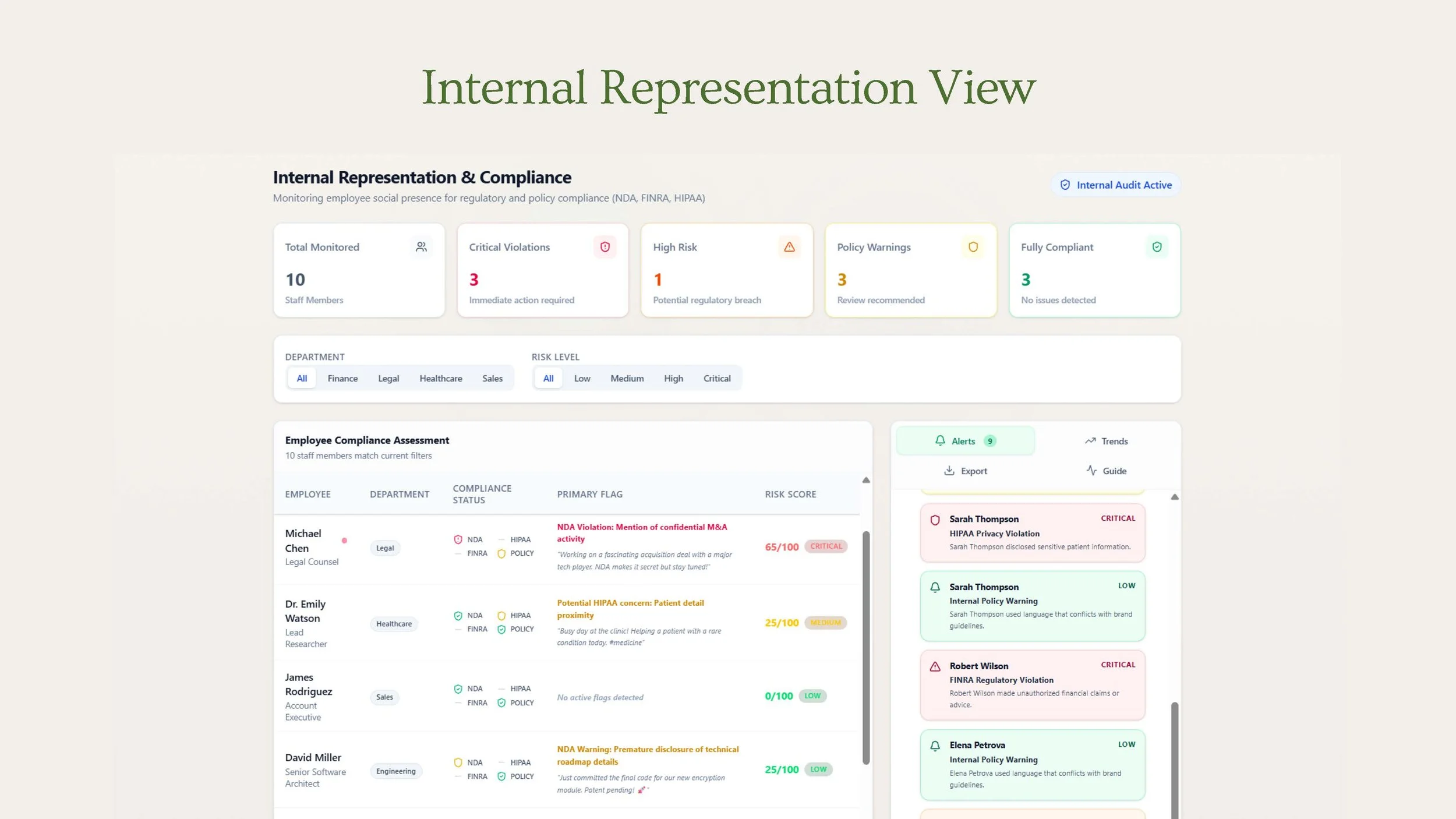Open the Export tab
This screenshot has width=1456, height=819.
point(965,471)
